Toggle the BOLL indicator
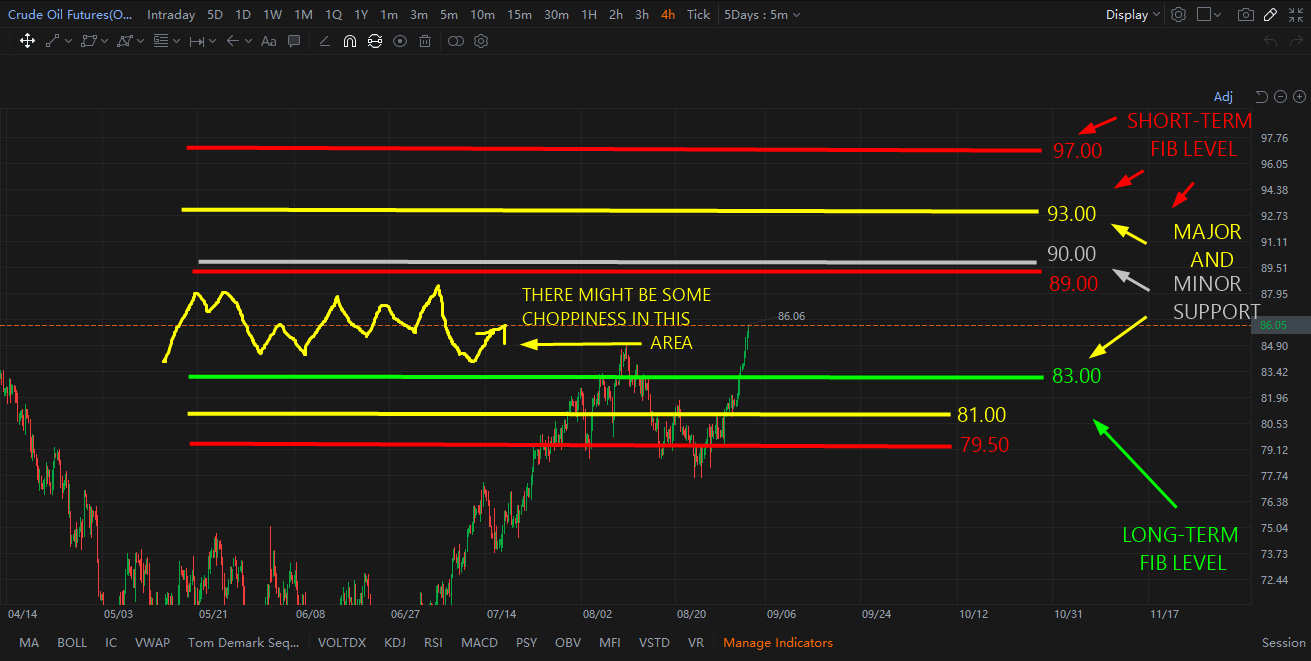Image resolution: width=1311 pixels, height=661 pixels. tap(72, 643)
